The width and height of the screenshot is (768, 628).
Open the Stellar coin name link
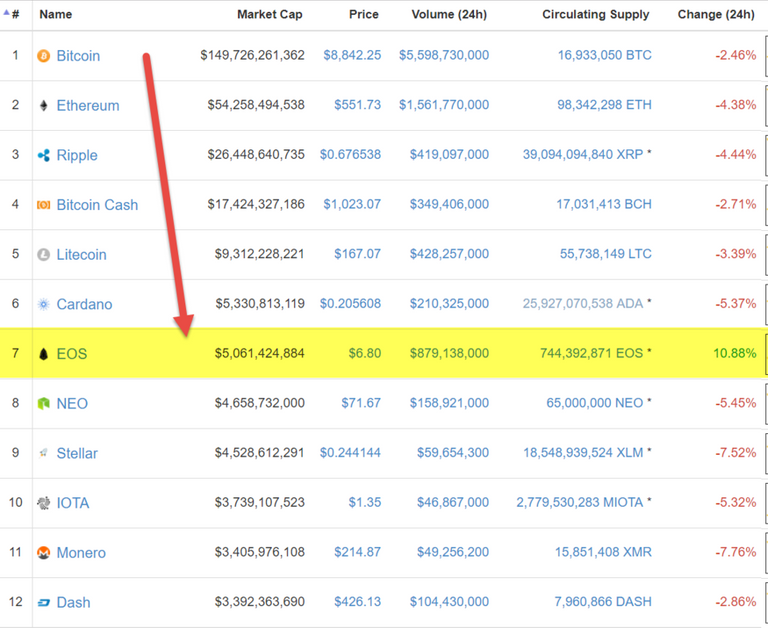coord(77,454)
